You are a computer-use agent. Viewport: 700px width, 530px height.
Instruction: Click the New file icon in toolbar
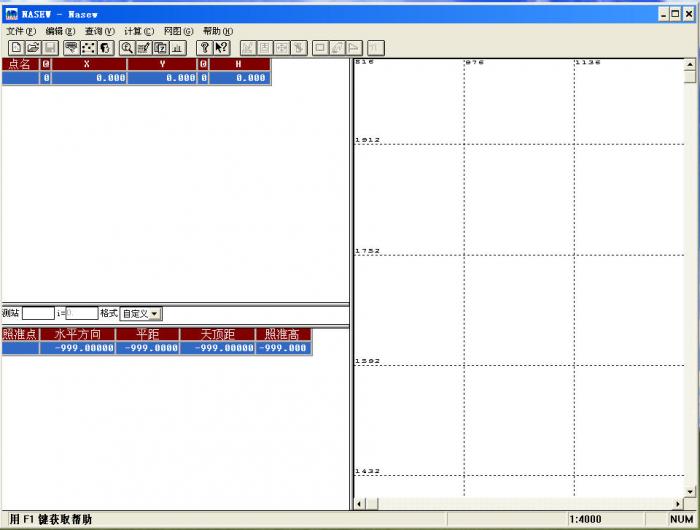click(16, 47)
